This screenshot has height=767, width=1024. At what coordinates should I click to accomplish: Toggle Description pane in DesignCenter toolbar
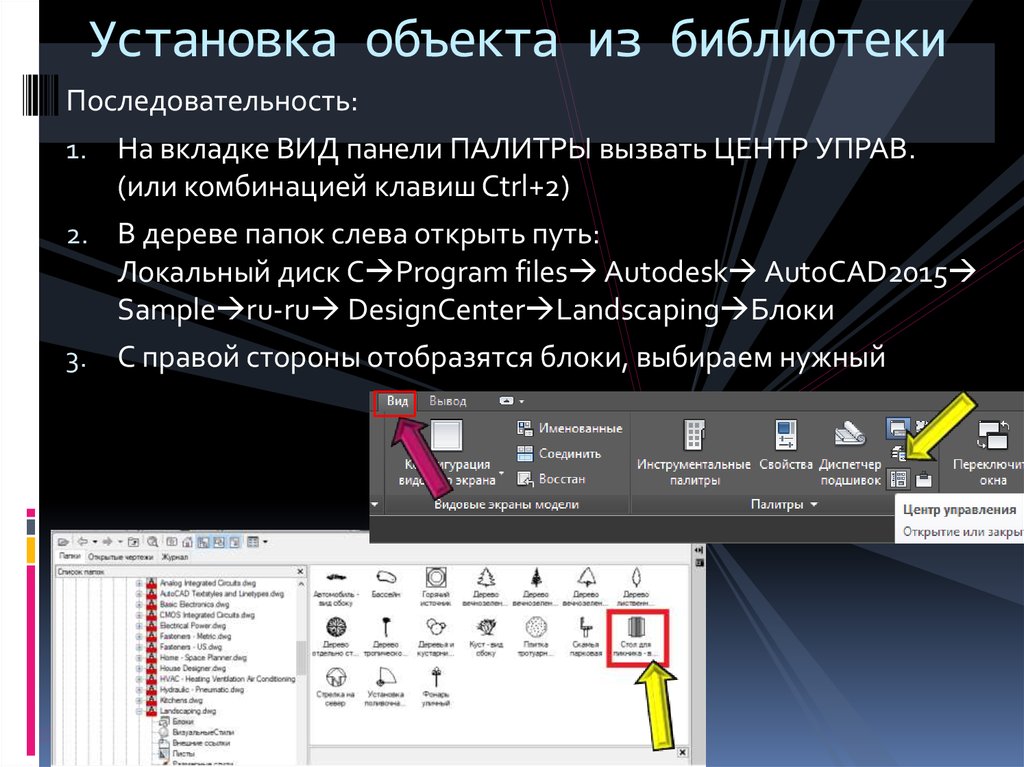pyautogui.click(x=234, y=542)
